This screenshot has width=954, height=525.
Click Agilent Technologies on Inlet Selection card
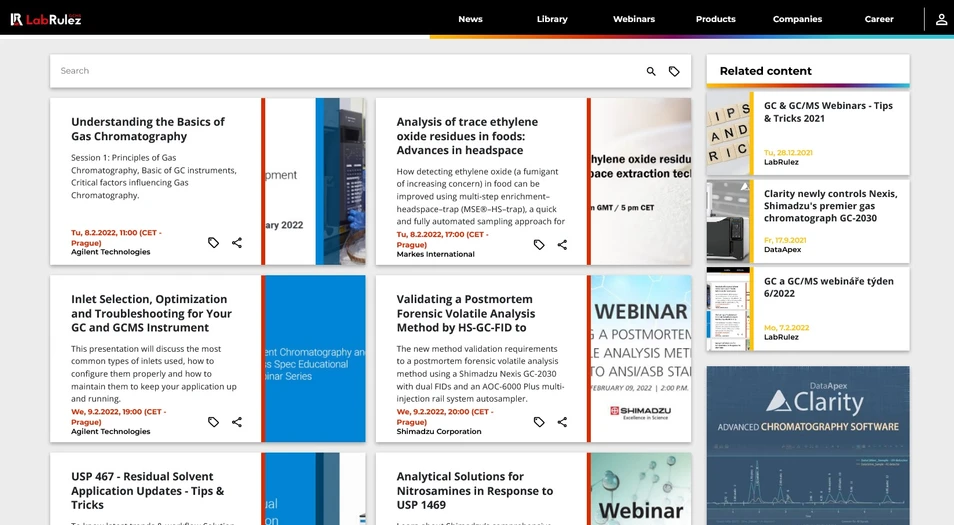pyautogui.click(x=110, y=431)
